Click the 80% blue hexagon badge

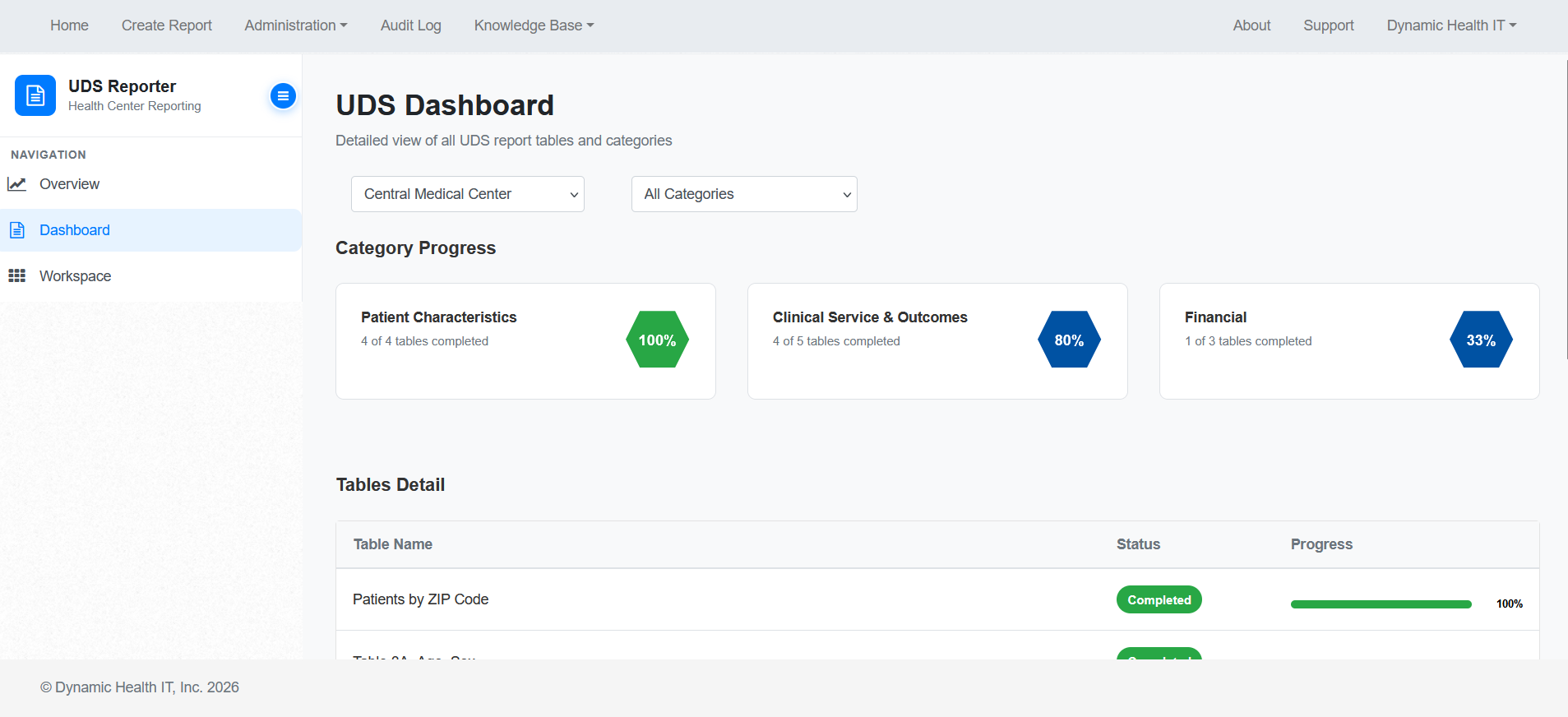(1069, 340)
